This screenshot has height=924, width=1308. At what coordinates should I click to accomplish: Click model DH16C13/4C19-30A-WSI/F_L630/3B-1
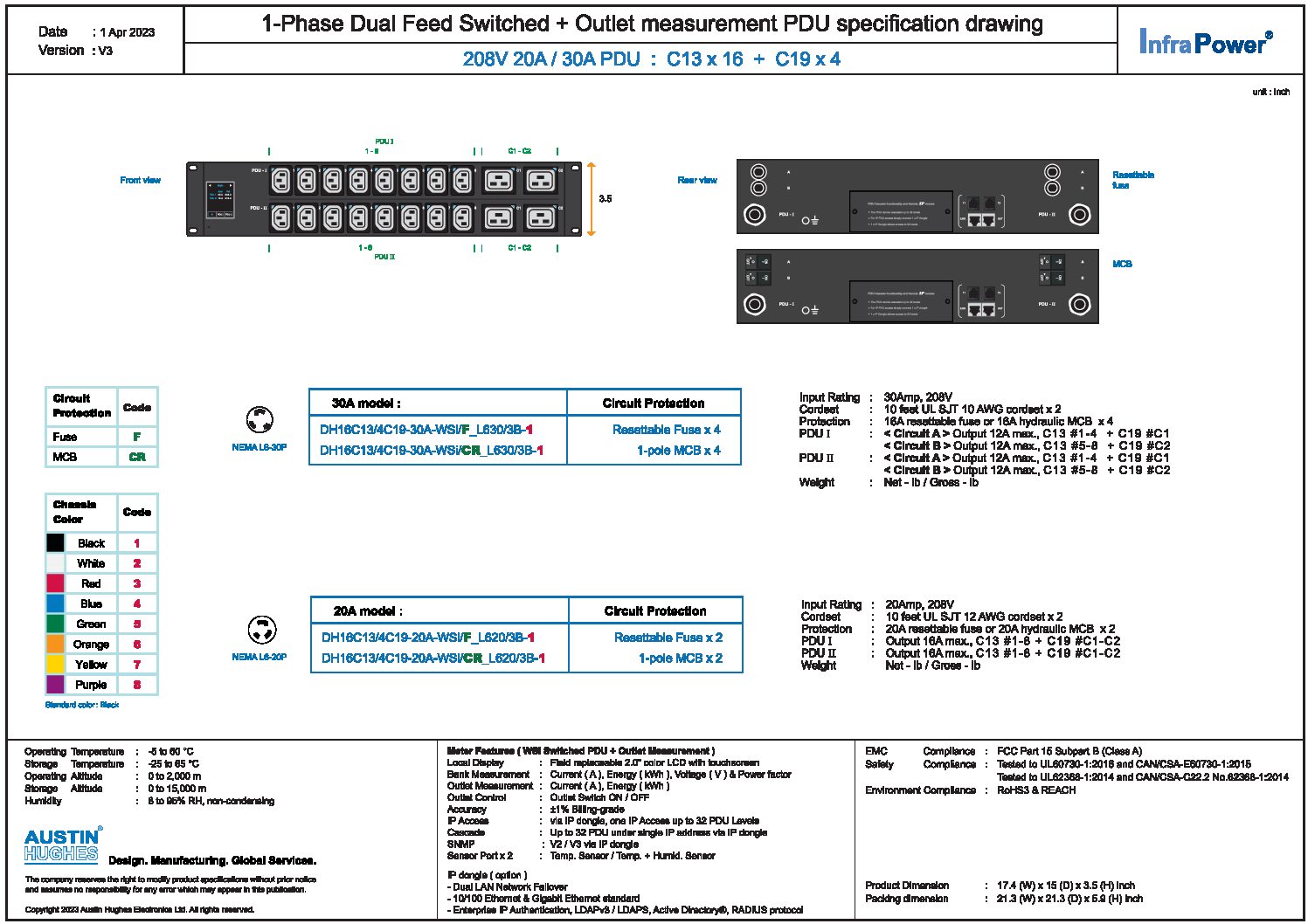pos(426,430)
